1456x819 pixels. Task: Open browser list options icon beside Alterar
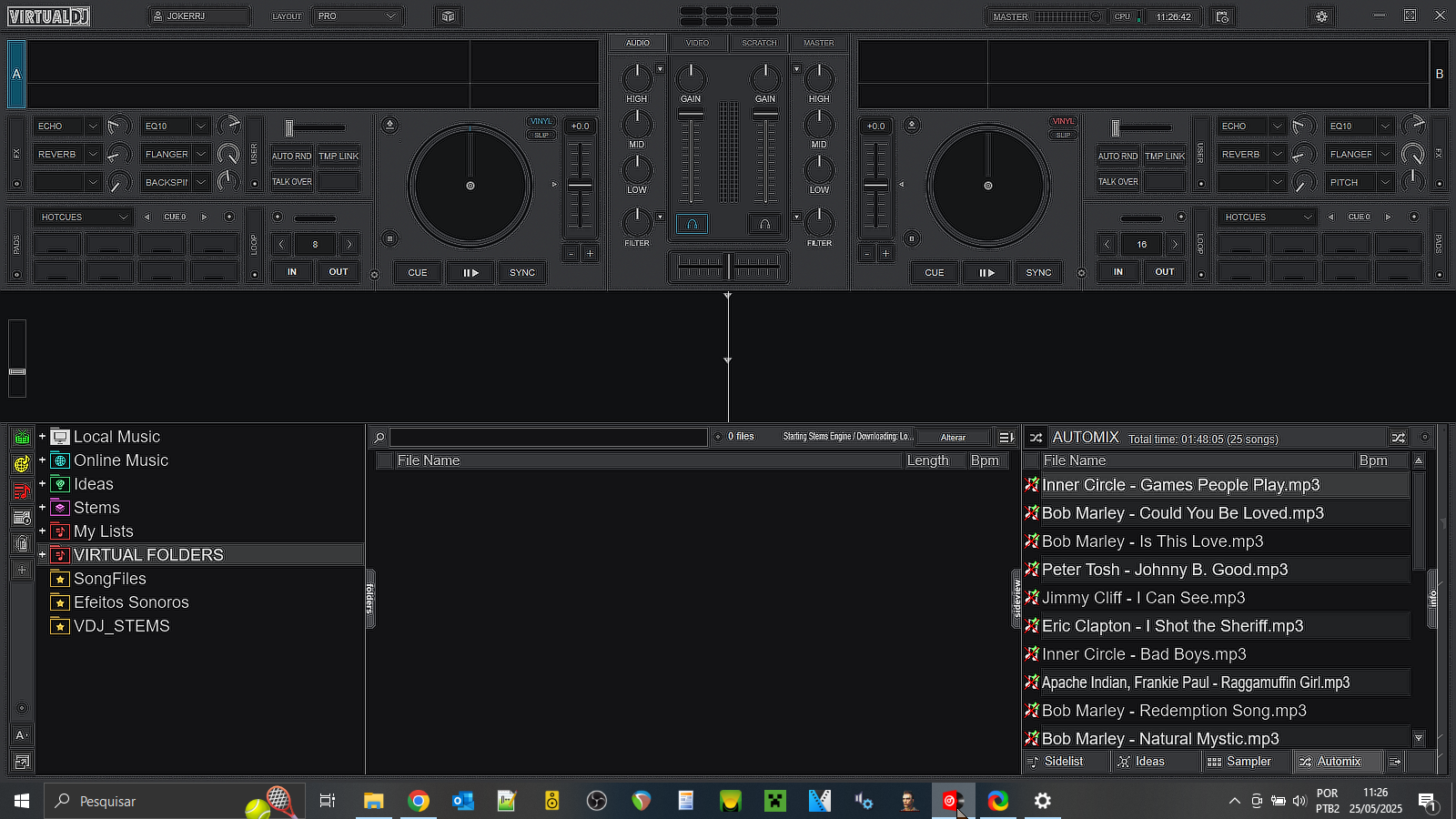(x=1006, y=438)
